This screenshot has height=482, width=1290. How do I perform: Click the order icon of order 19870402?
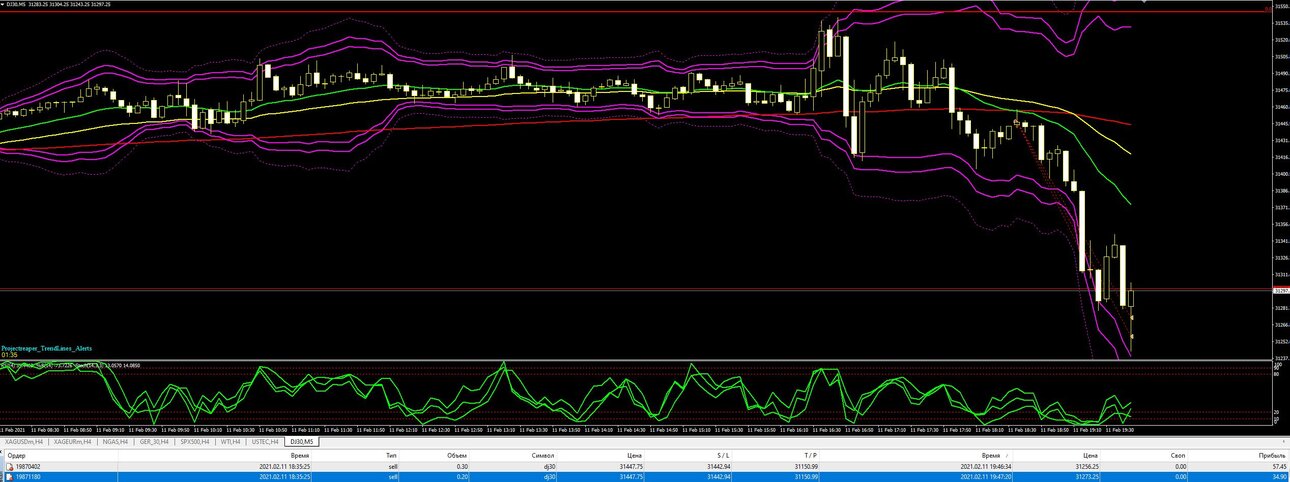click(10, 466)
